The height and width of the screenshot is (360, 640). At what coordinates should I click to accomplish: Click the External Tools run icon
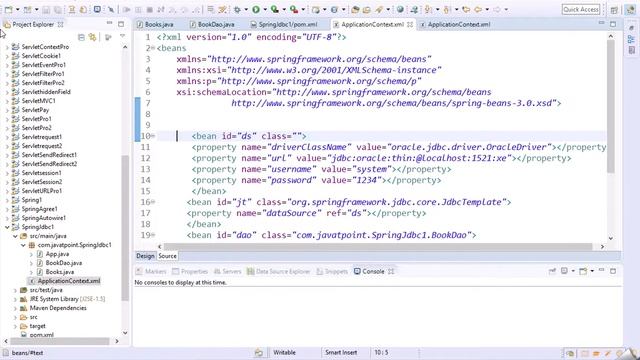point(294,9)
